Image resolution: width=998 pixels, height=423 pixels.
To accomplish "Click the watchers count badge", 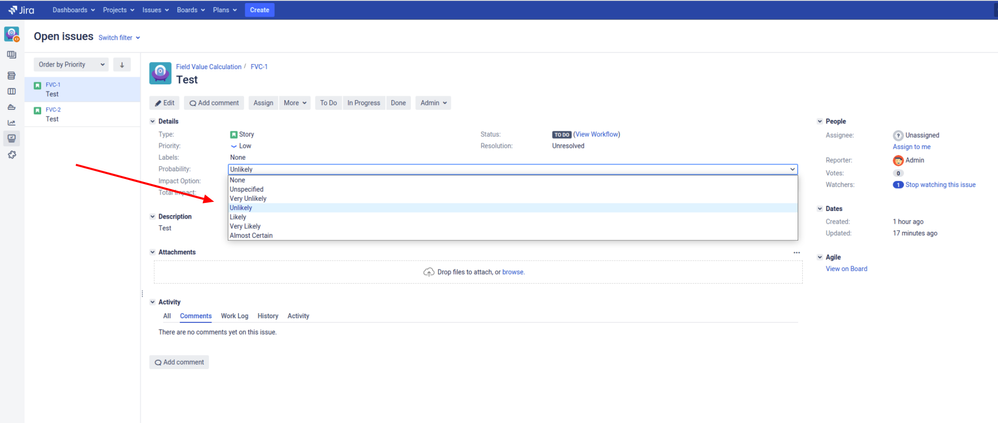I will click(898, 184).
